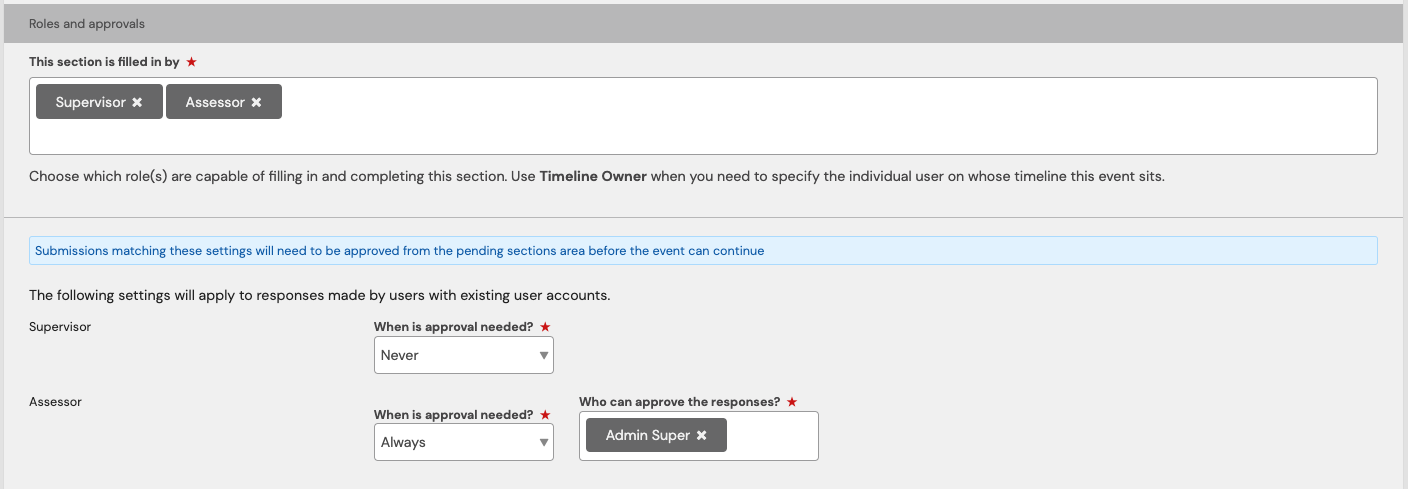1408x489 pixels.
Task: Remove the Assessor role tag via its X
Action: point(256,102)
